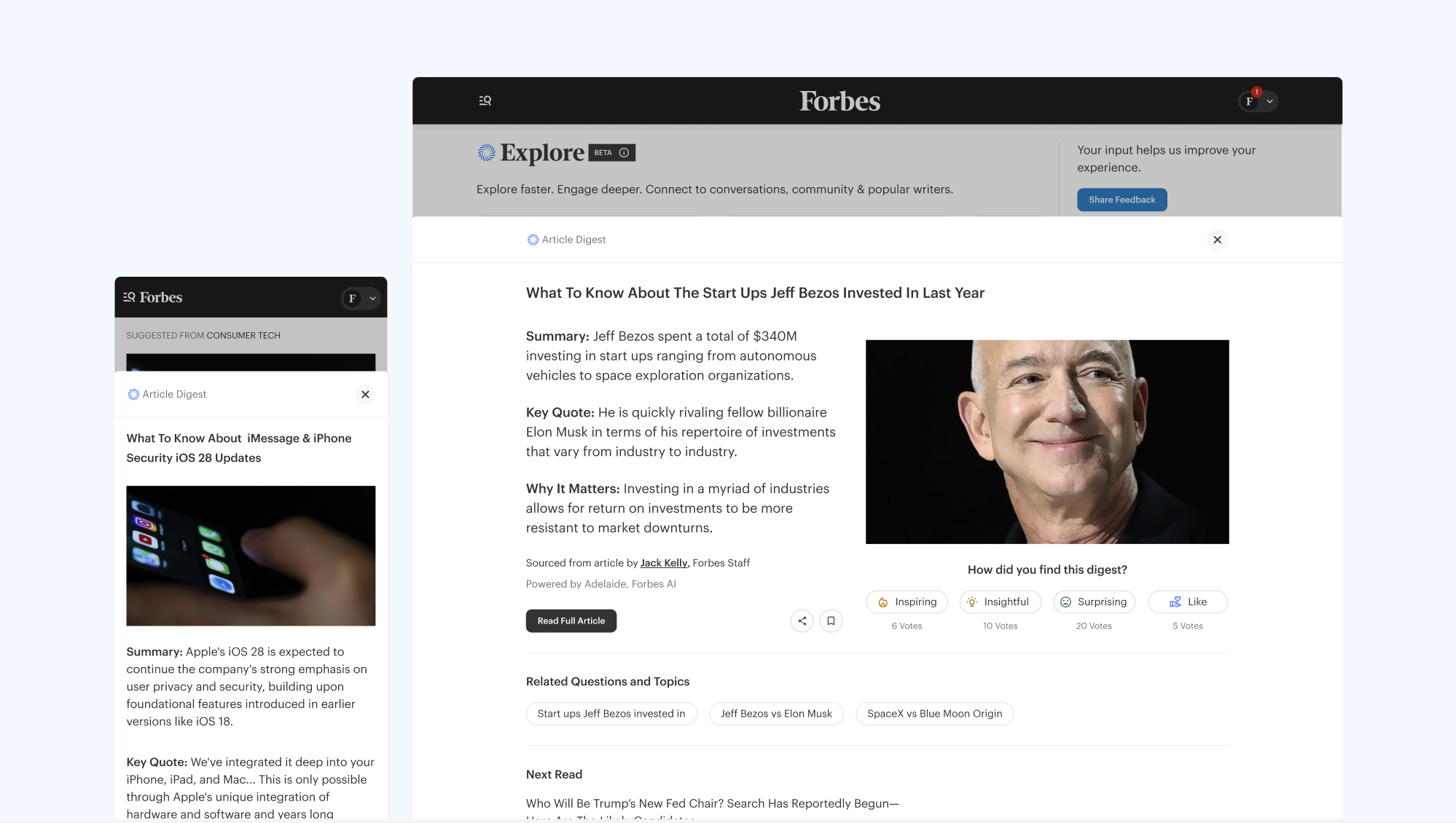The height and width of the screenshot is (823, 1456).
Task: Toggle the Like reaction
Action: click(x=1188, y=602)
